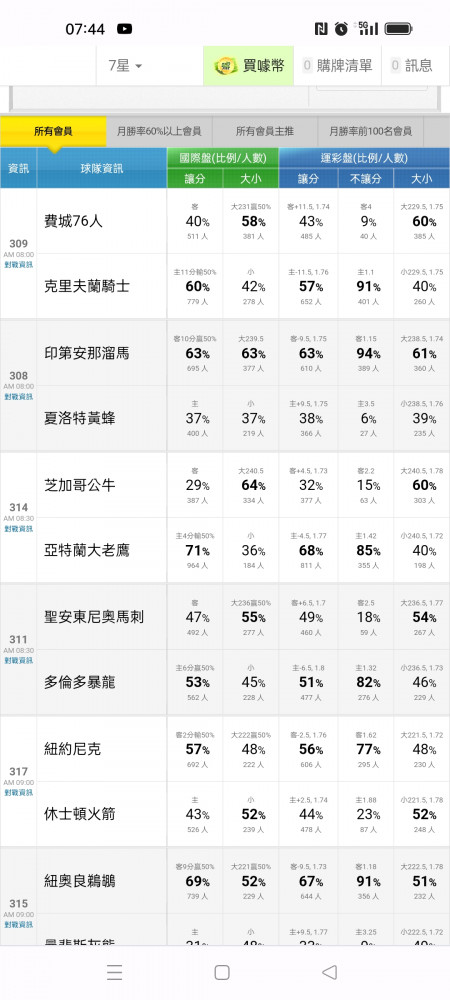450x1000 pixels.
Task: Expand the 7星 dropdown
Action: (125, 66)
